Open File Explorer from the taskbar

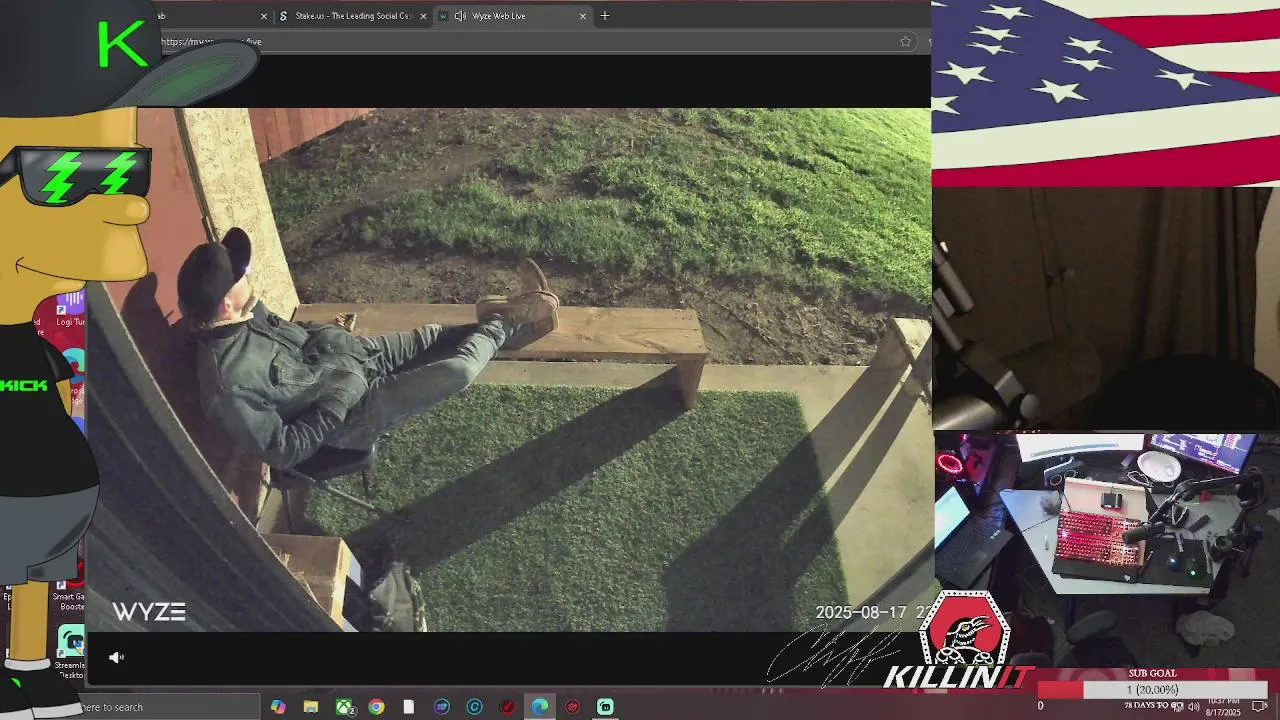[x=311, y=707]
